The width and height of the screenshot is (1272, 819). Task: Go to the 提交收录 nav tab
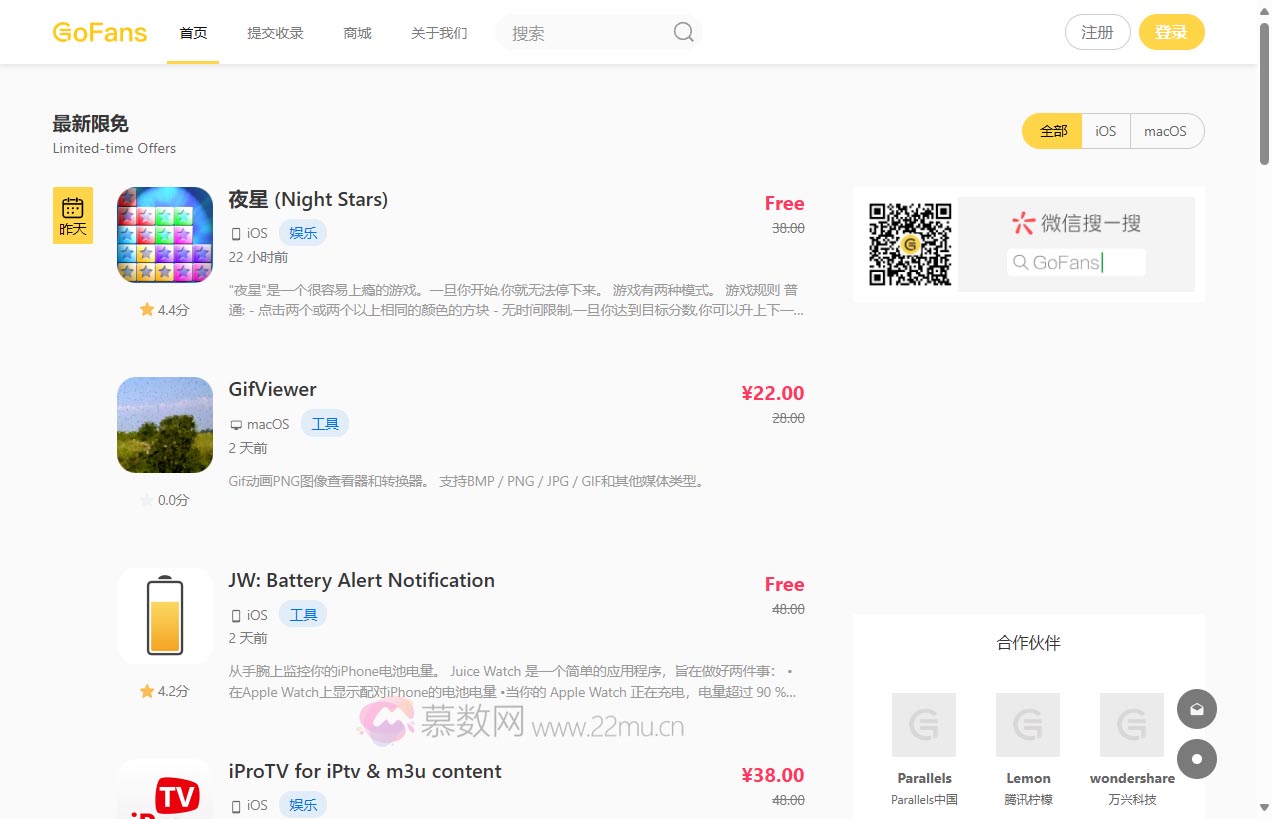coord(275,33)
